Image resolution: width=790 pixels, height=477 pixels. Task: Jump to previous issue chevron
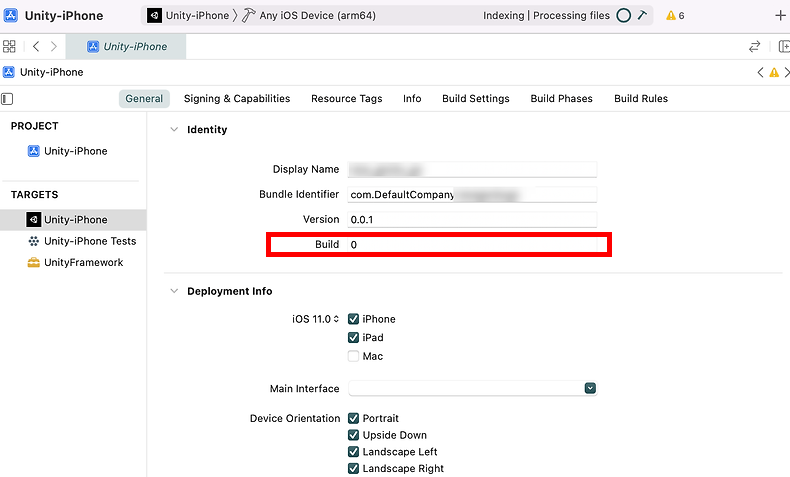click(760, 73)
